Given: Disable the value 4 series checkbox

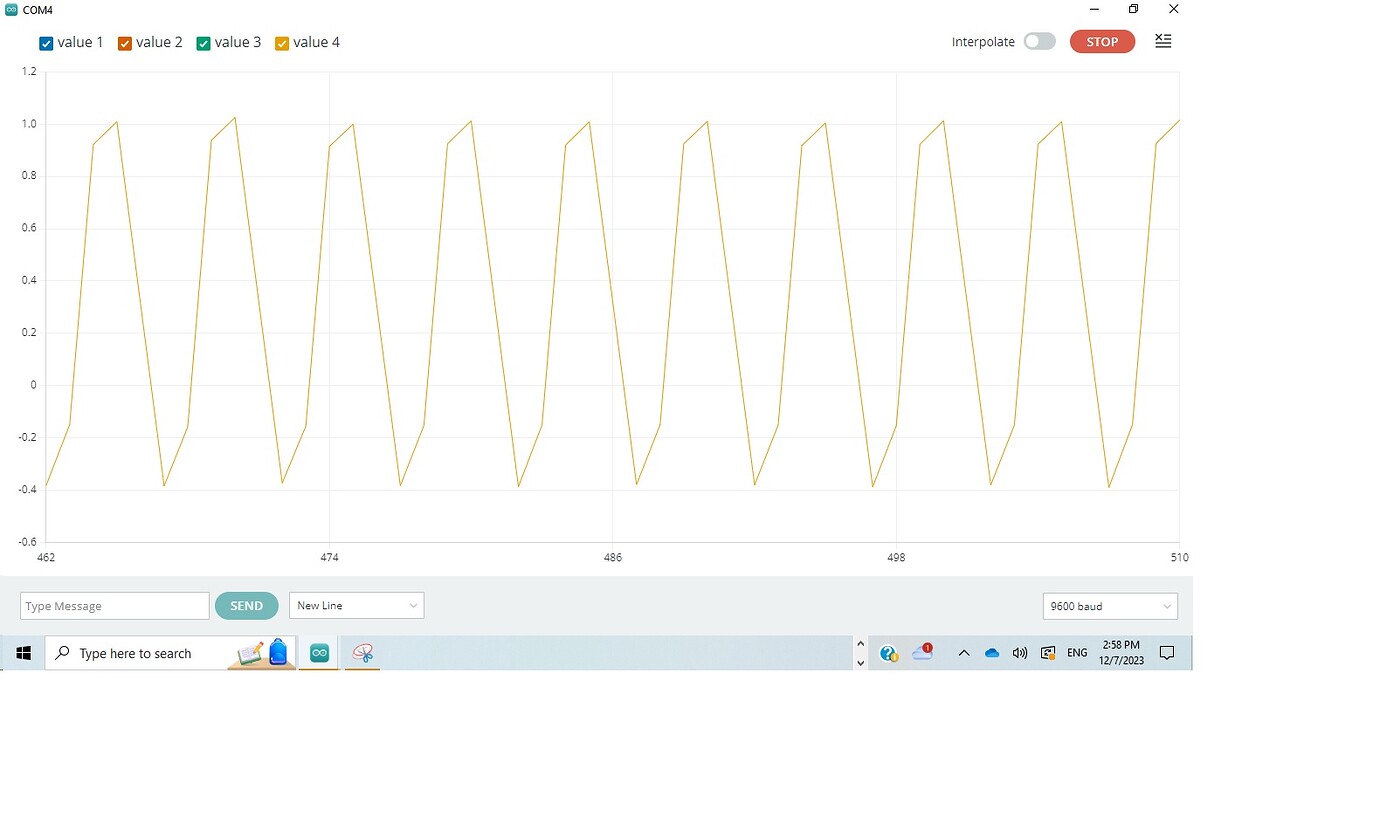Looking at the screenshot, I should 283,43.
